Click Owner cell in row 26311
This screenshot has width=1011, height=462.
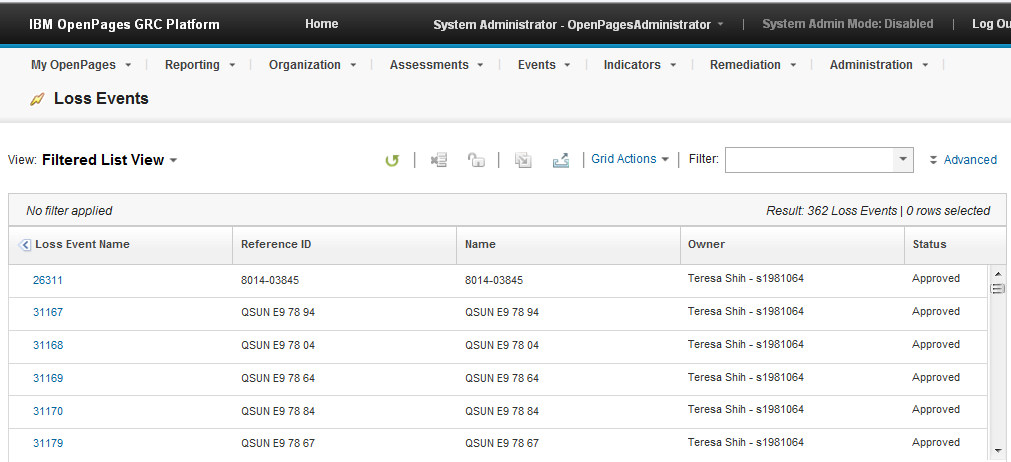point(746,278)
